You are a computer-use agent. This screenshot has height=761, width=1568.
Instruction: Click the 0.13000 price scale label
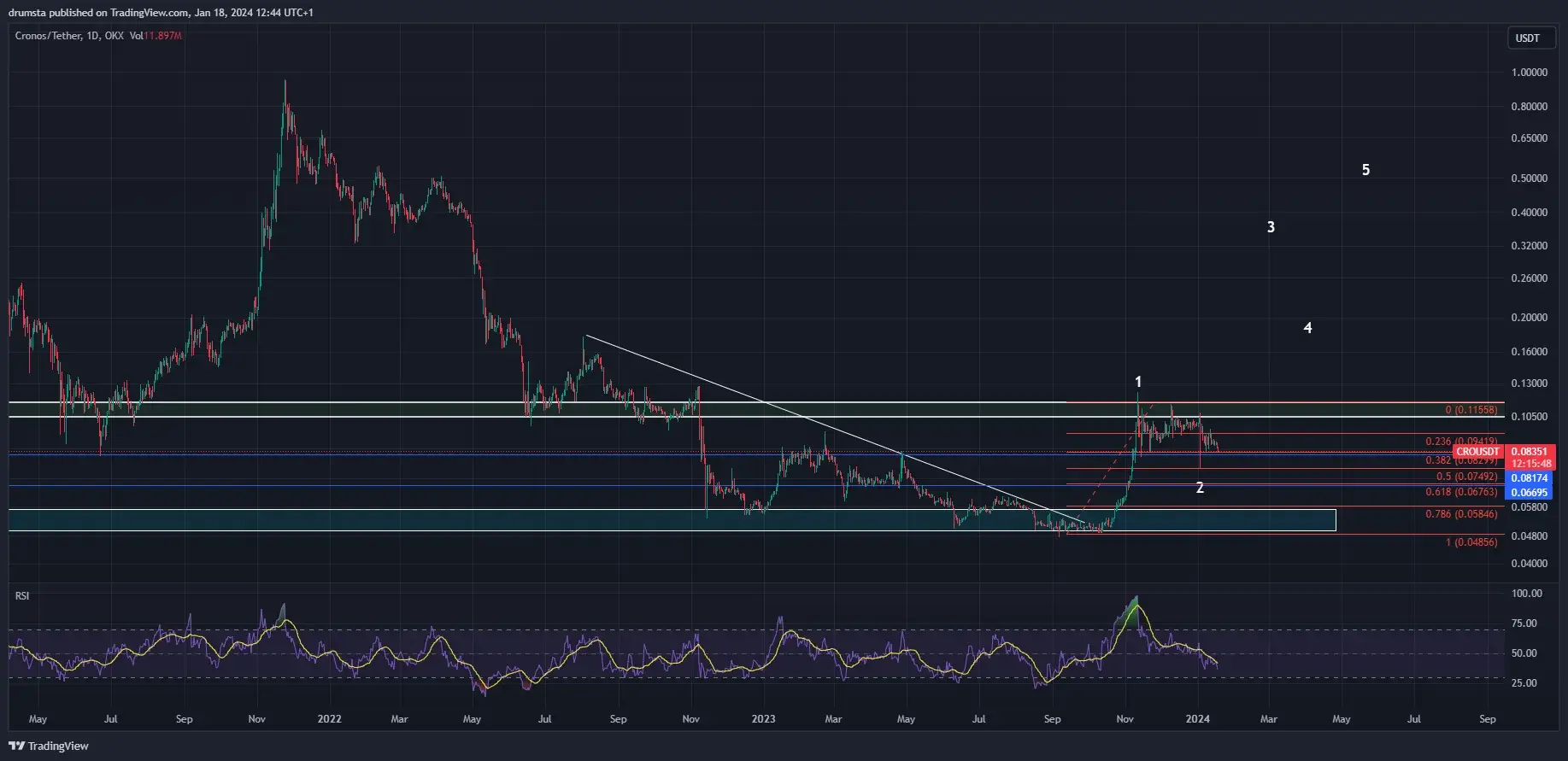[x=1530, y=383]
